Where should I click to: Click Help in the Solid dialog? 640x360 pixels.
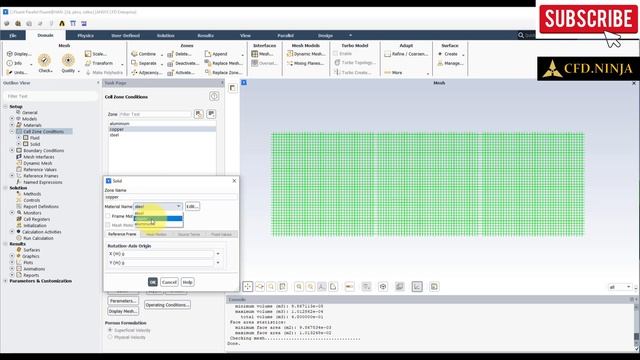[187, 282]
